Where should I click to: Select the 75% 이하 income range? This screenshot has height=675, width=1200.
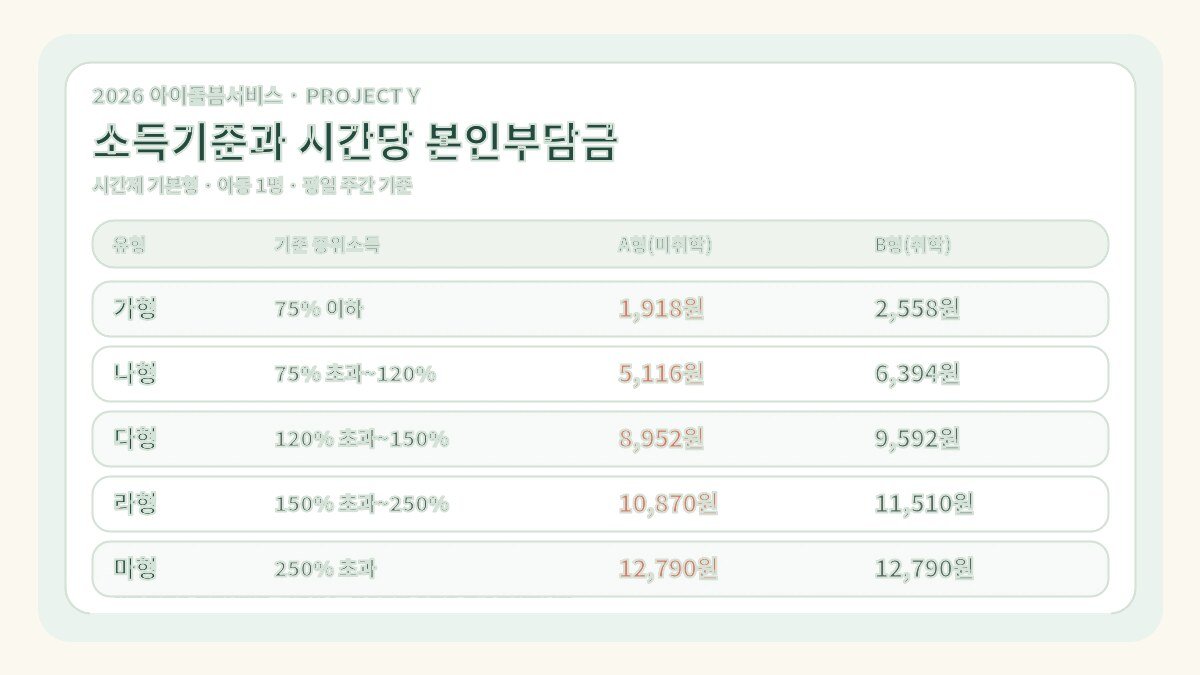[319, 309]
